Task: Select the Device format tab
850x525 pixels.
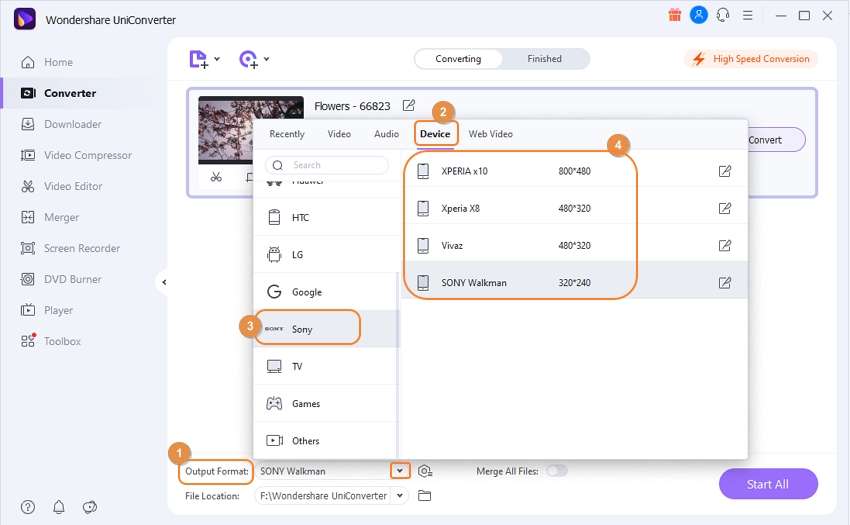Action: [435, 134]
